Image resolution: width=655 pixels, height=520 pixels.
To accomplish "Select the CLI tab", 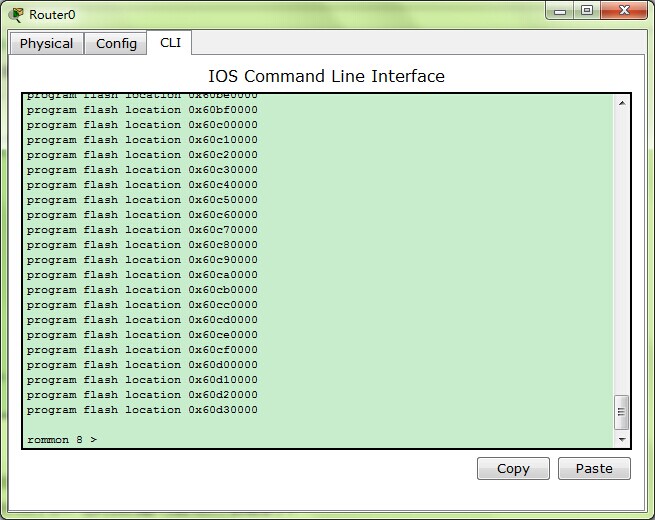I will tap(170, 43).
